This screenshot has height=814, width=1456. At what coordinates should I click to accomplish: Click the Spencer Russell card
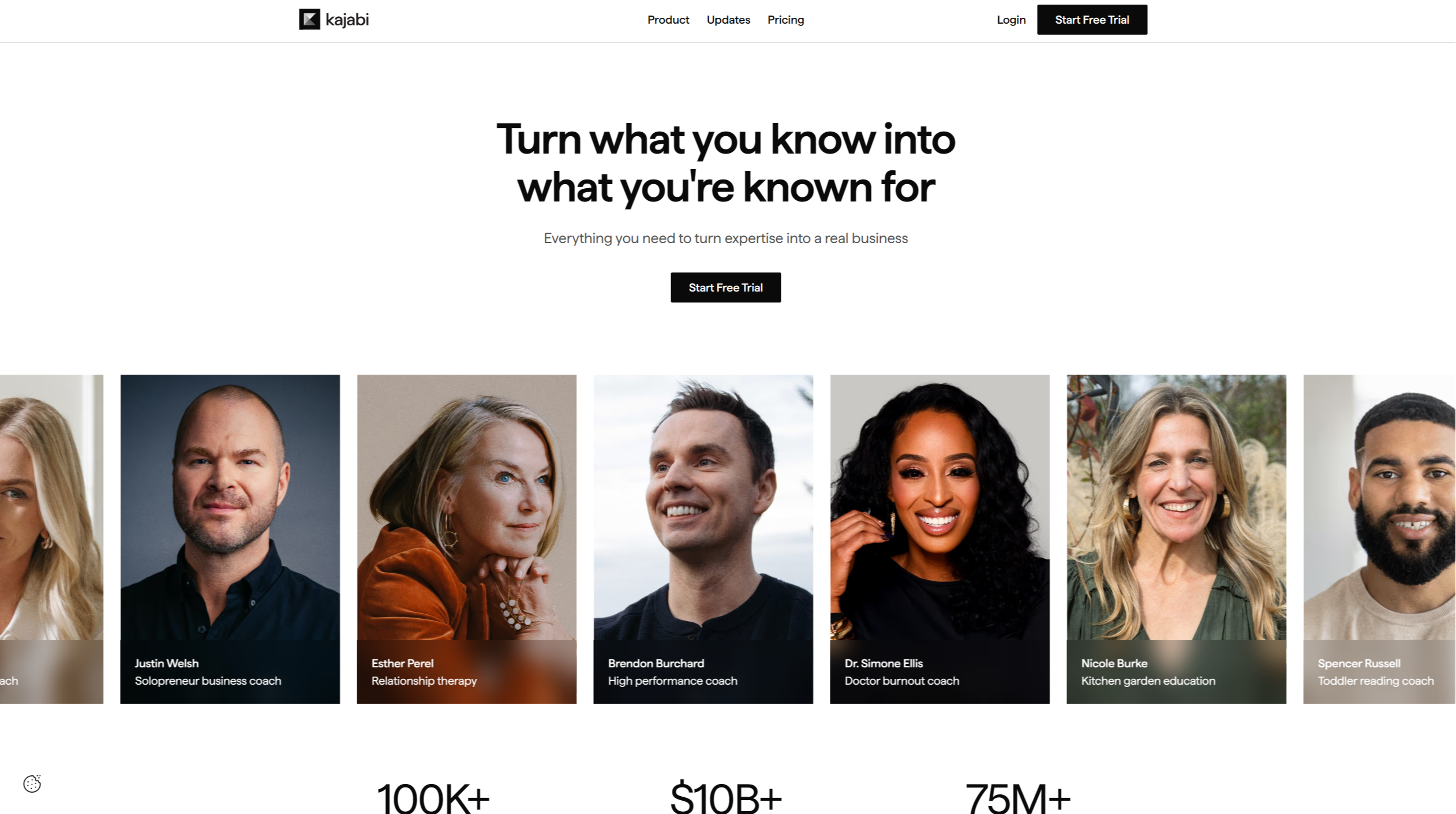pos(1379,539)
